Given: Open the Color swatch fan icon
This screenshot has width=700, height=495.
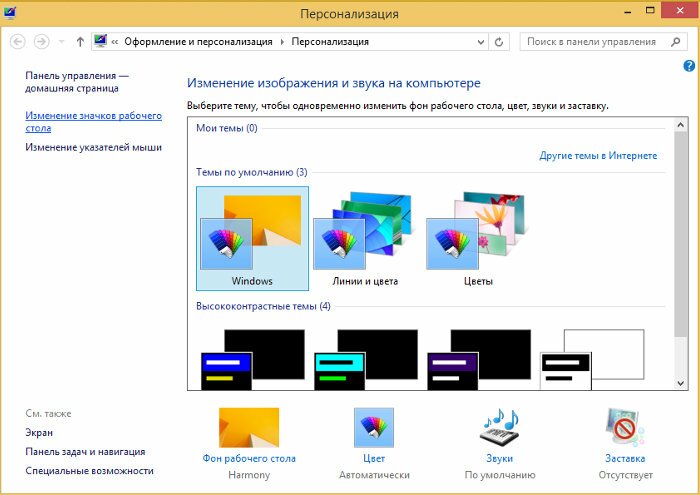Looking at the screenshot, I should tap(374, 428).
